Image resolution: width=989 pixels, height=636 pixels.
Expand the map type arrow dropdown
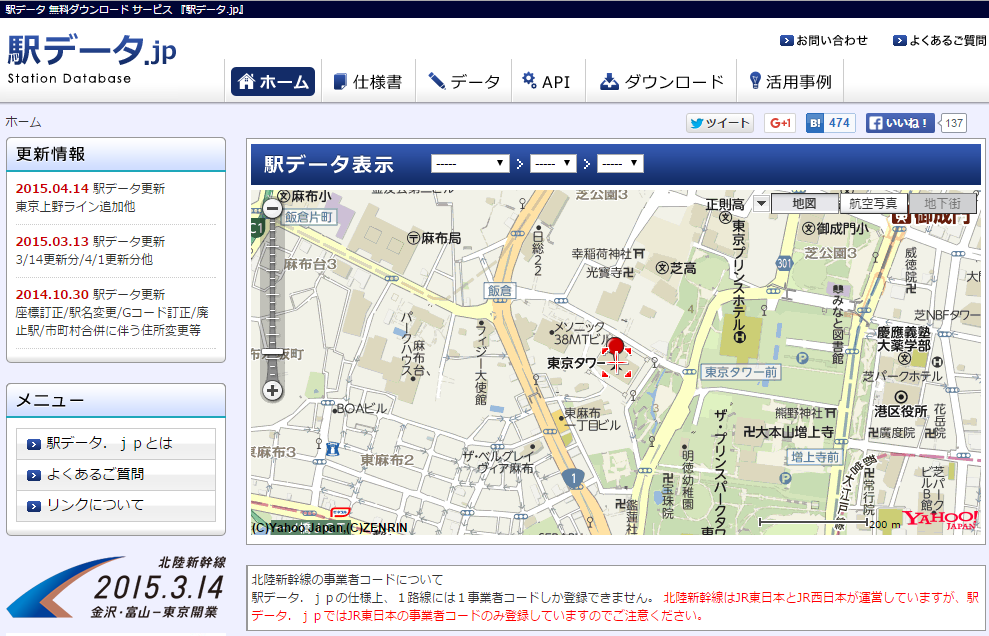761,203
